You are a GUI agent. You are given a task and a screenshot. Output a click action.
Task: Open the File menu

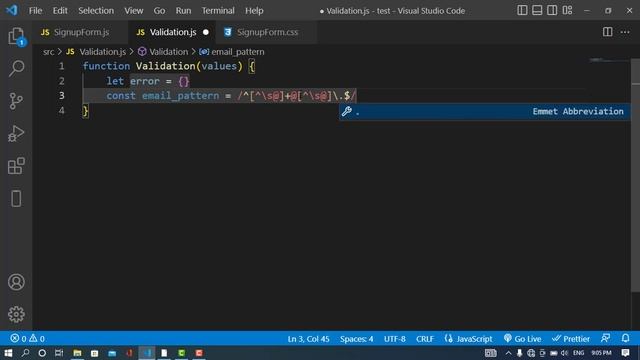point(35,11)
